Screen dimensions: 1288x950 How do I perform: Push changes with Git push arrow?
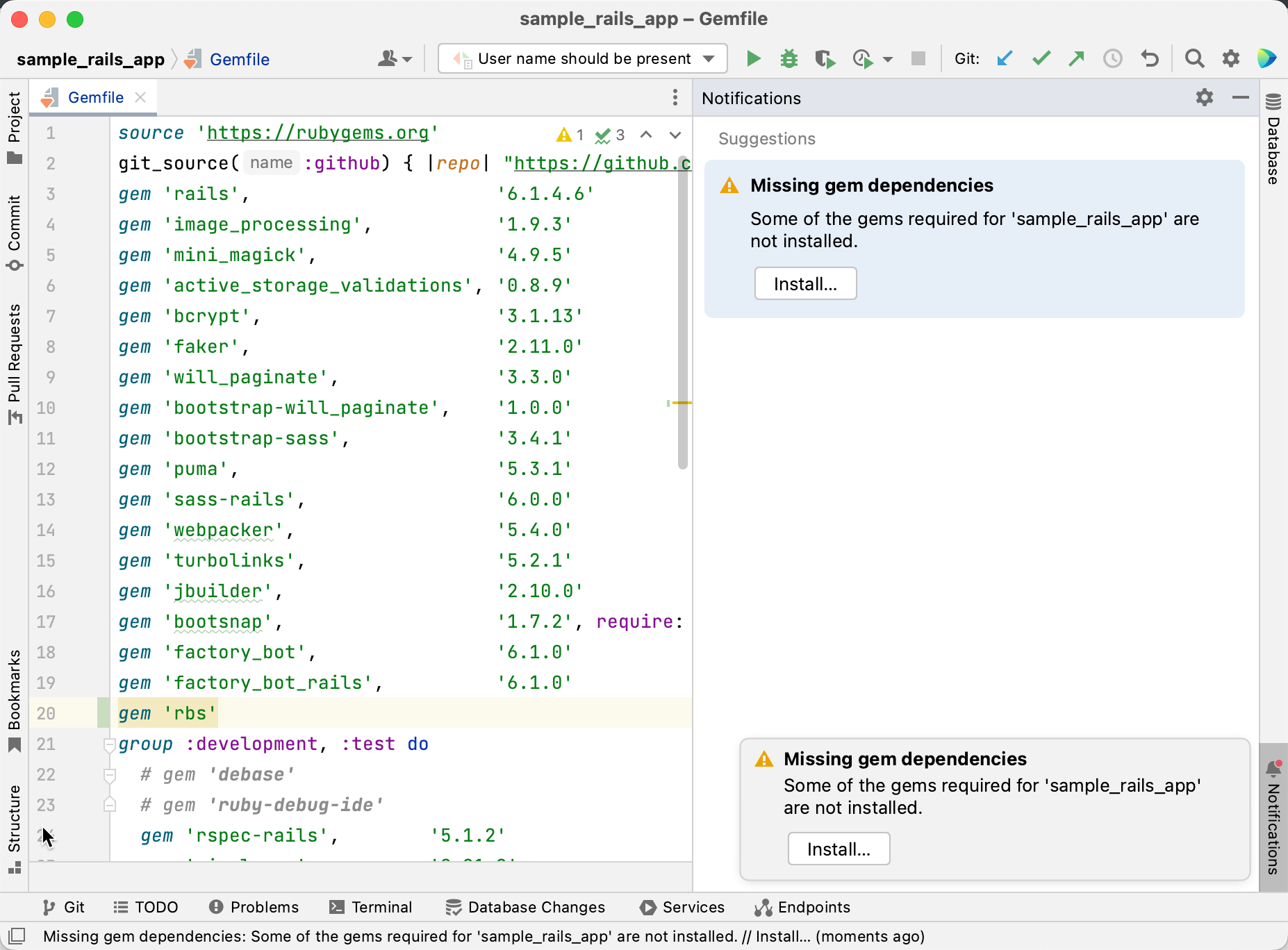(1077, 59)
